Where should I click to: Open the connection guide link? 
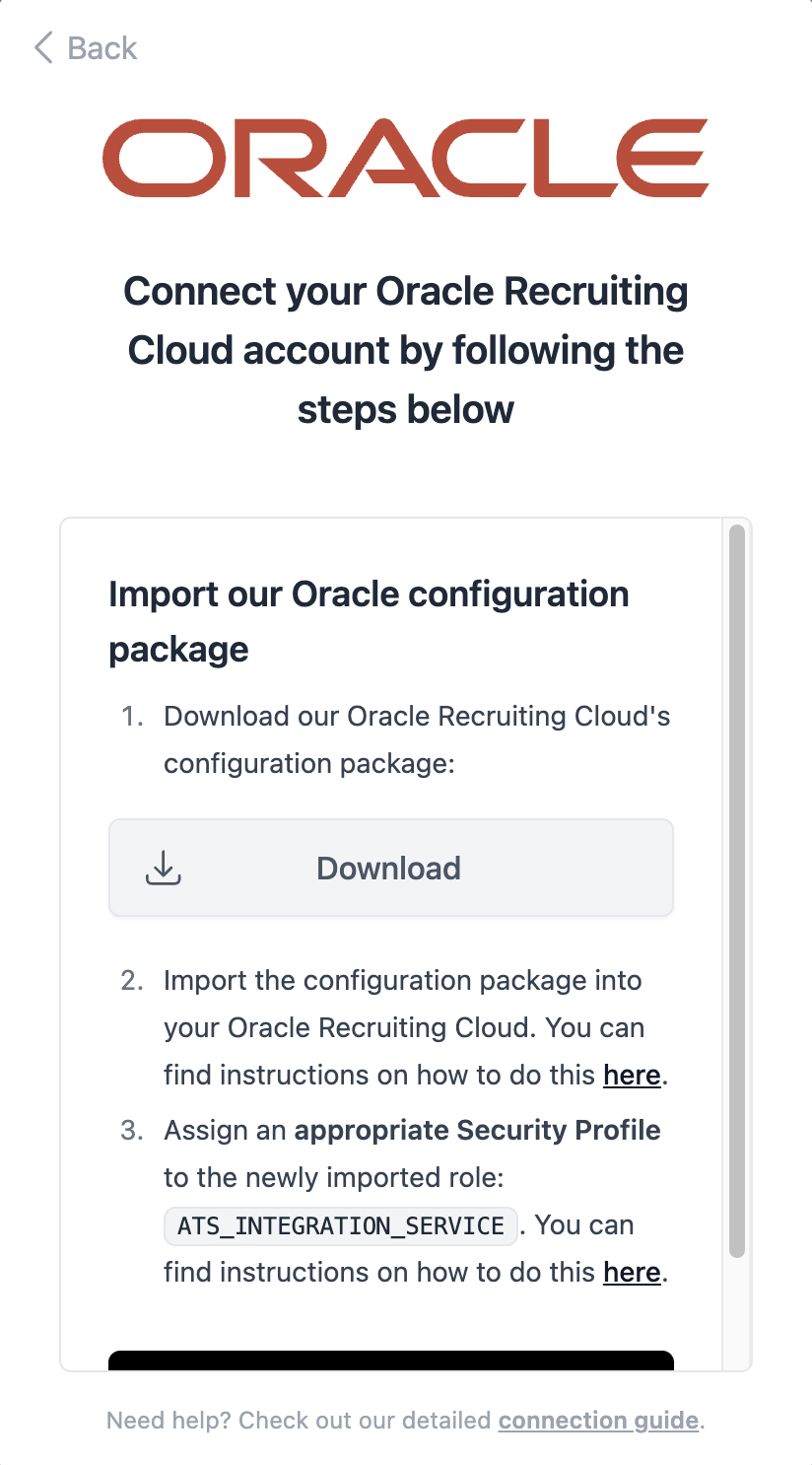(599, 1421)
